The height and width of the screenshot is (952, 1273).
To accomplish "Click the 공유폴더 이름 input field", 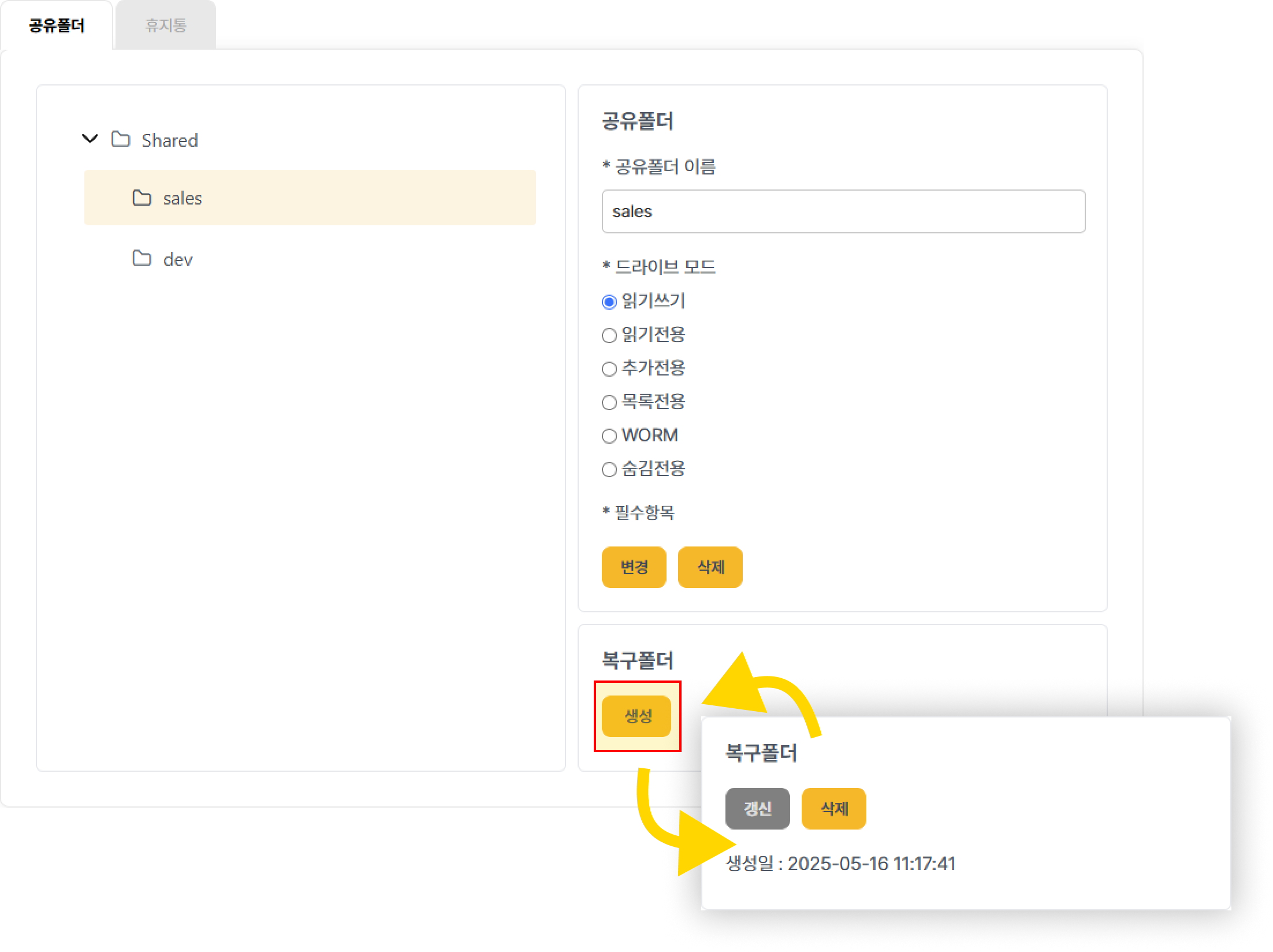I will click(843, 211).
